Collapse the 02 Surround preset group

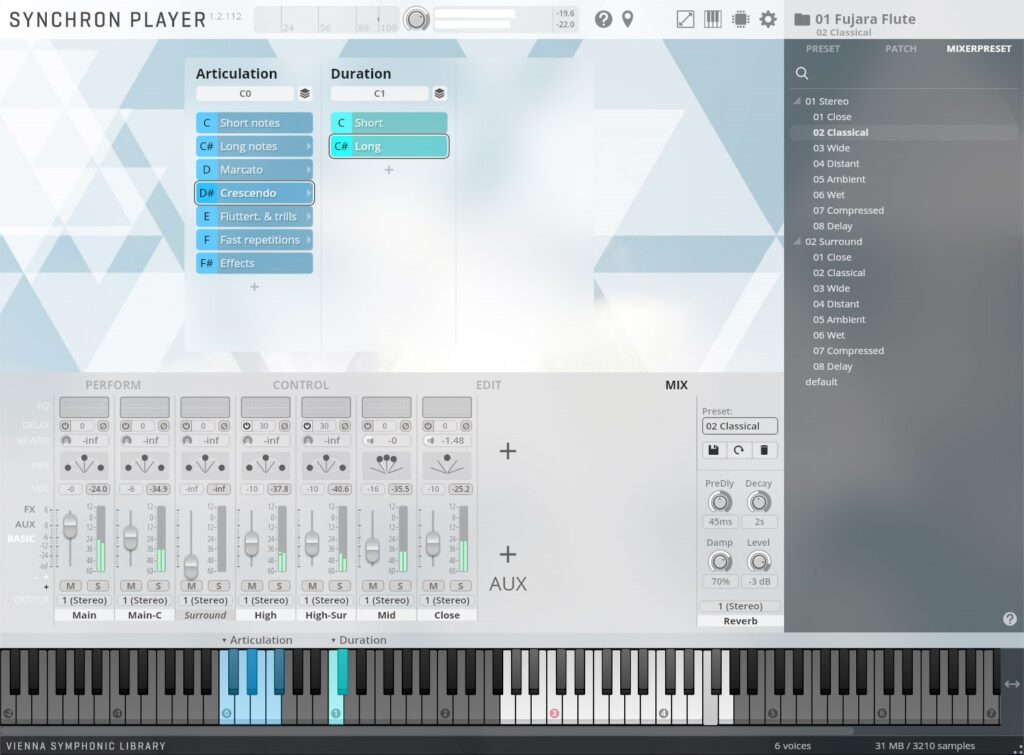[x=797, y=241]
